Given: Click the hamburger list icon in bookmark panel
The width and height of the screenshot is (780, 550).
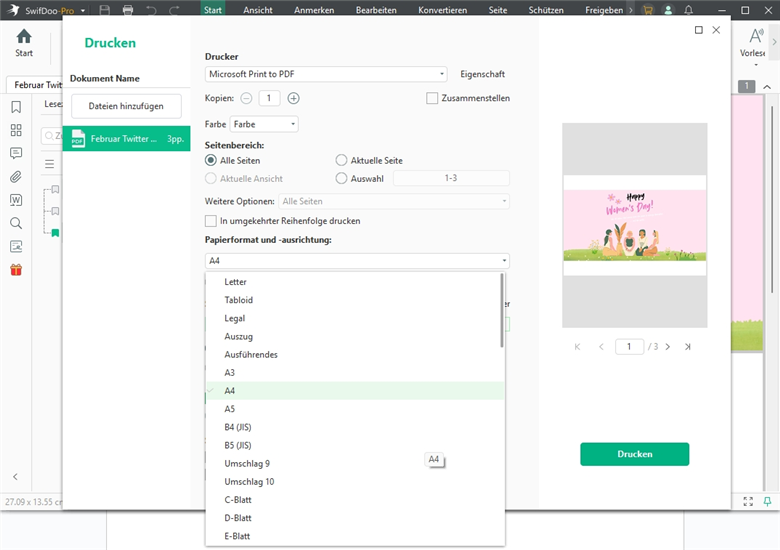Looking at the screenshot, I should [49, 164].
